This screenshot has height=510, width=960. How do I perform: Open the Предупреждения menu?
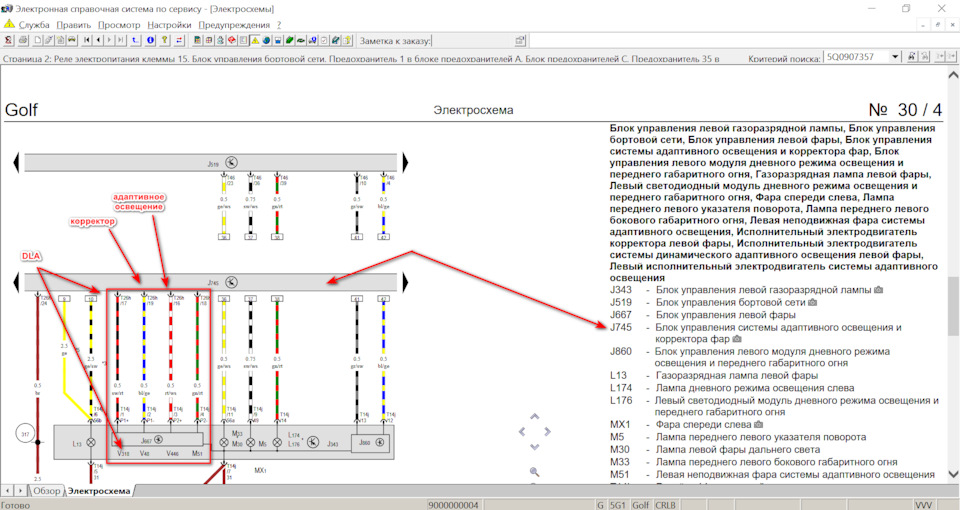click(x=234, y=25)
